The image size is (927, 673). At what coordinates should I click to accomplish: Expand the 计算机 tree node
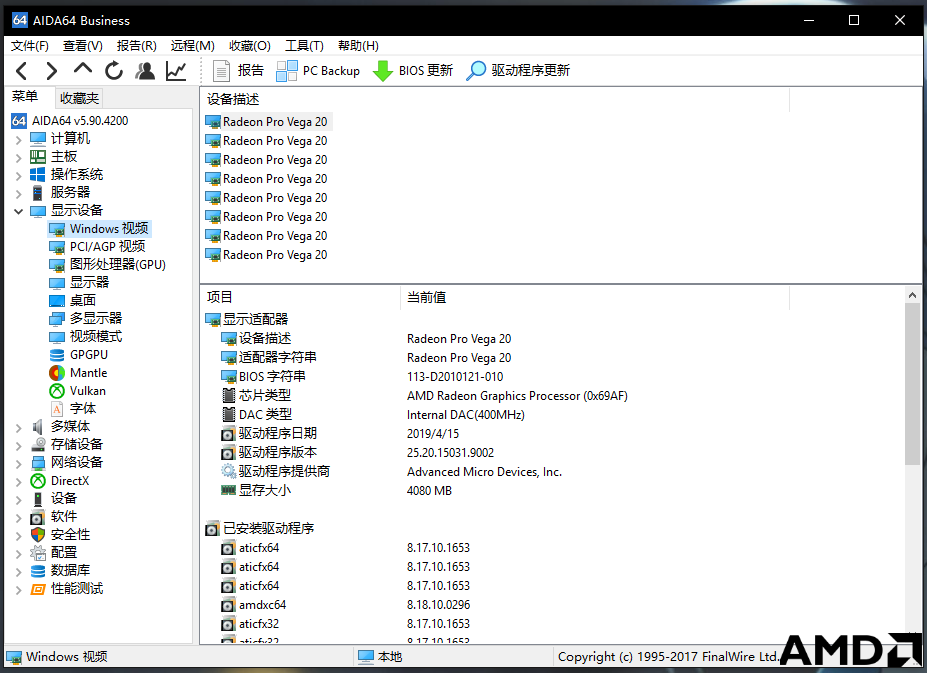click(18, 140)
